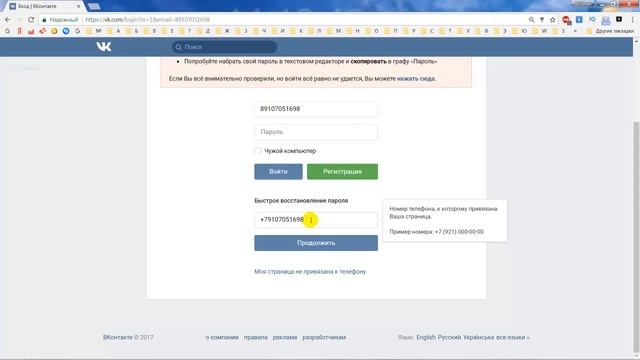Click the Поиск search box in the header
Viewport: 640px width, 360px height.
[224, 47]
